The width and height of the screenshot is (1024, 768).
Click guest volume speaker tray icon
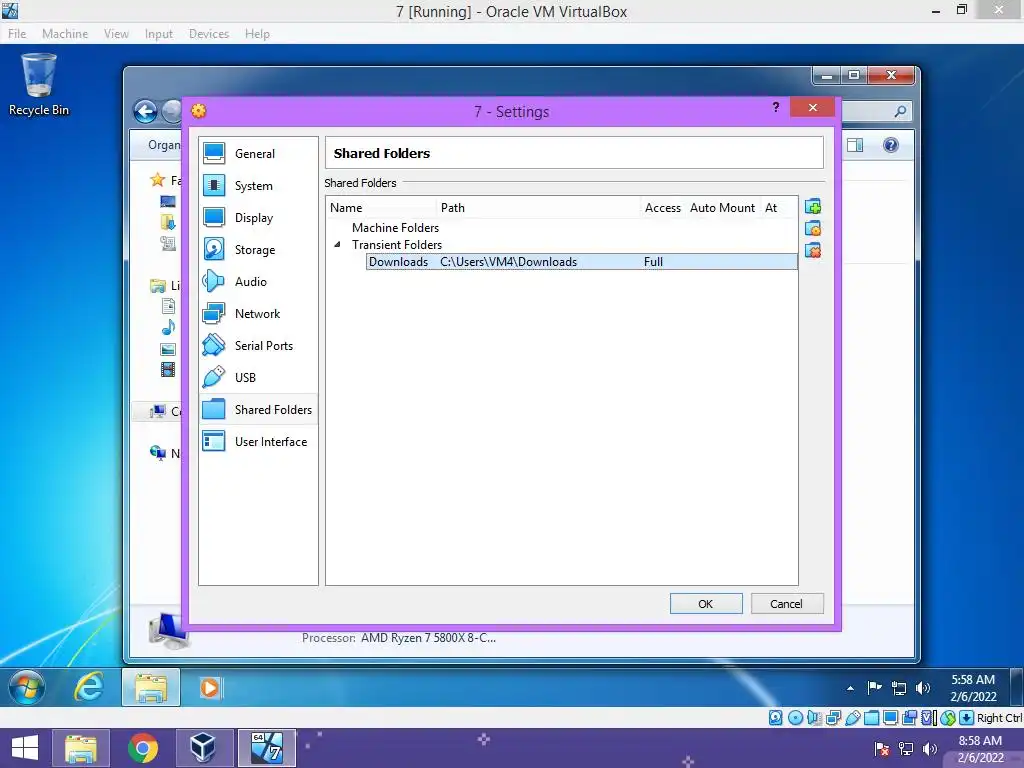tap(923, 688)
